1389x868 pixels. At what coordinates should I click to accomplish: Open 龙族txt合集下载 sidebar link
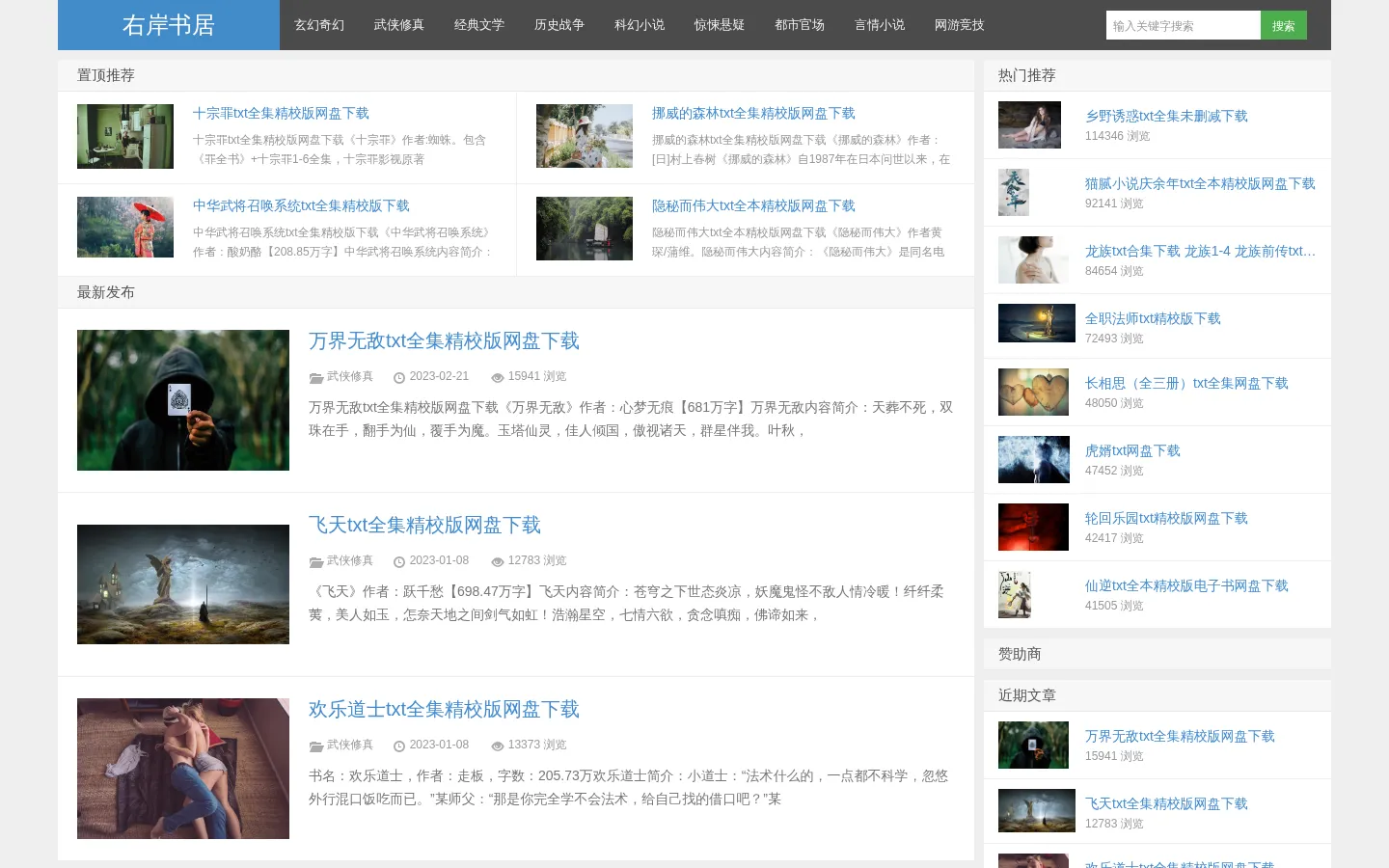1200,251
